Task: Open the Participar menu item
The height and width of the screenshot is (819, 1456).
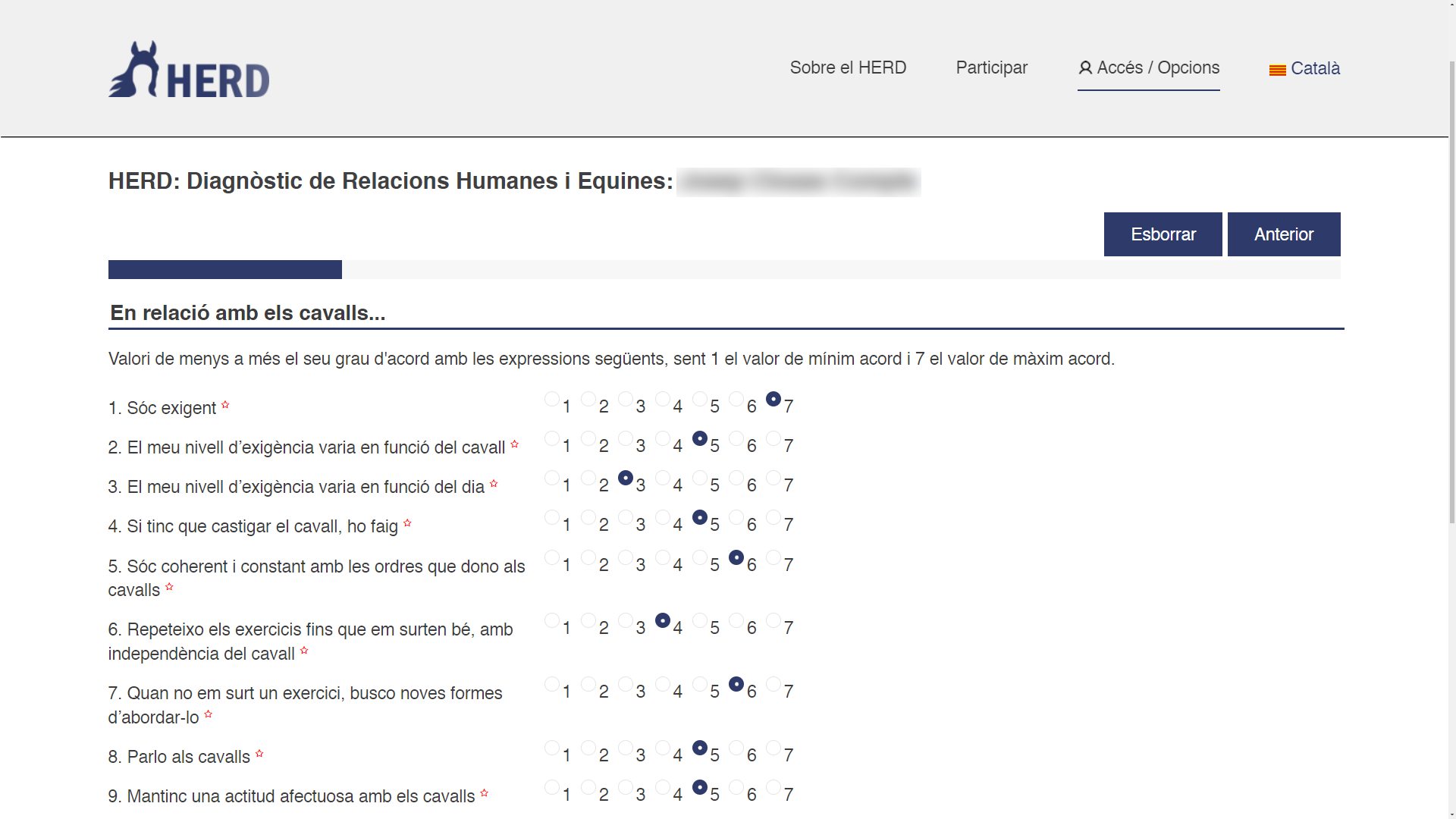Action: pos(991,67)
